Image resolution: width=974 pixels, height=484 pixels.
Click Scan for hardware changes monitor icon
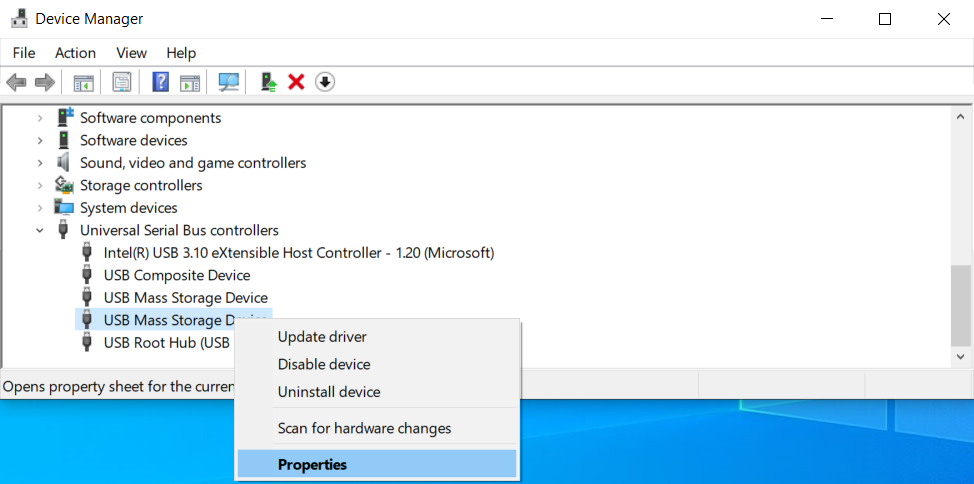click(229, 82)
